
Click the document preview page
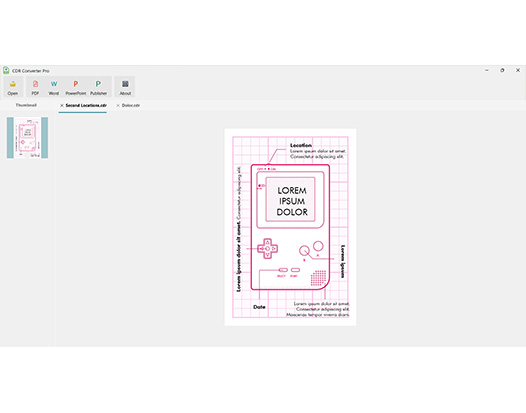291,227
